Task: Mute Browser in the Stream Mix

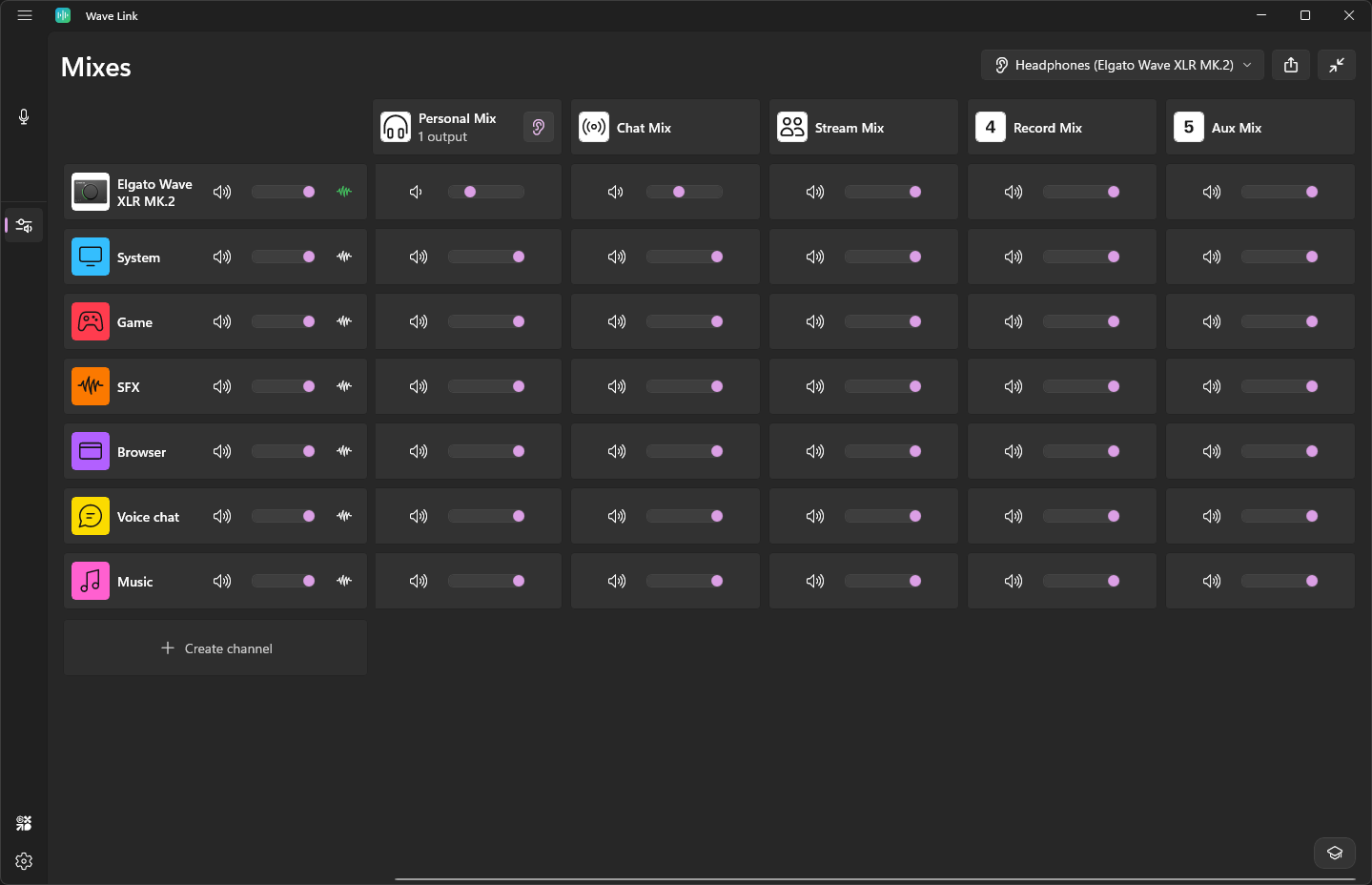Action: coord(815,451)
